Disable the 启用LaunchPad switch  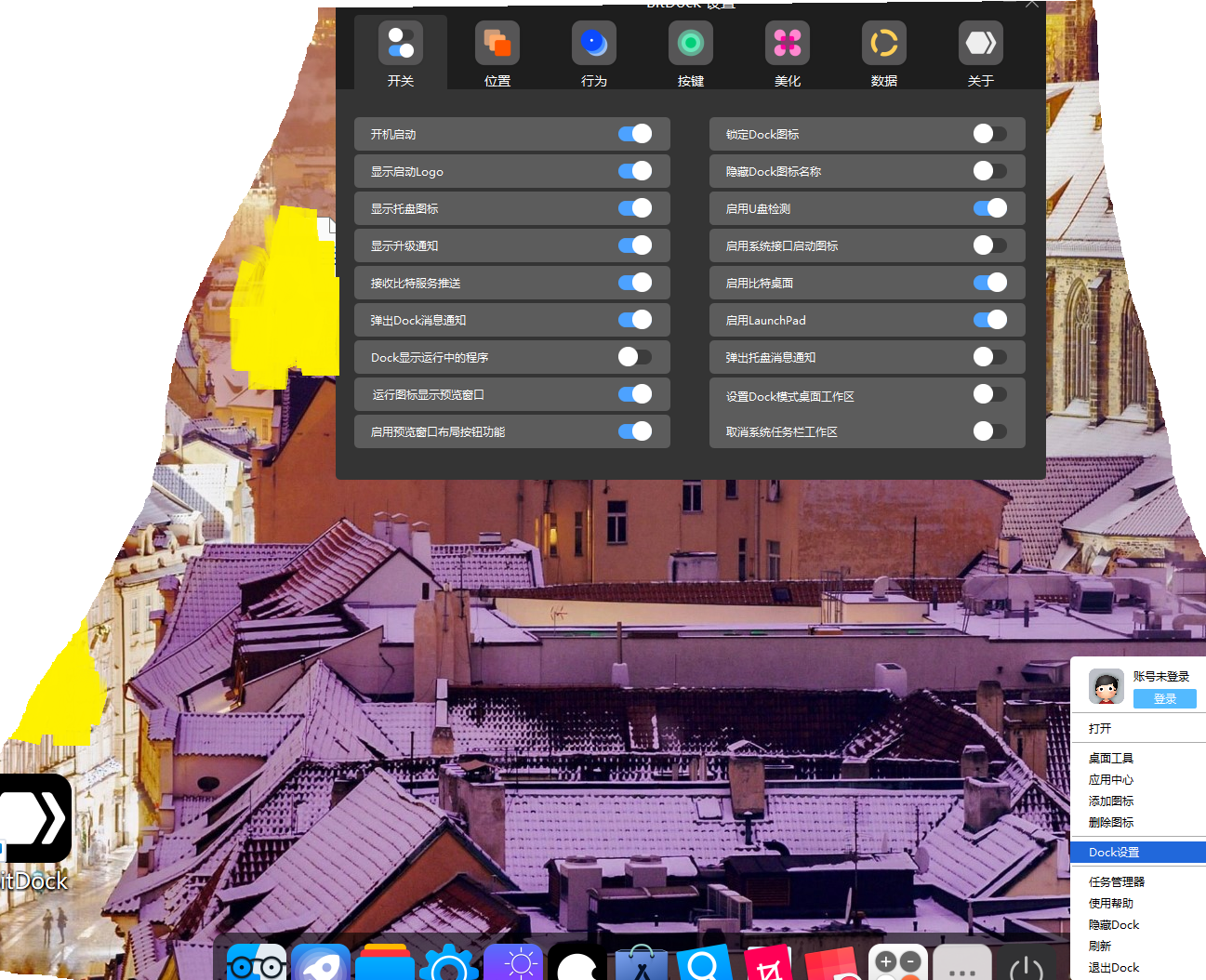coord(990,320)
